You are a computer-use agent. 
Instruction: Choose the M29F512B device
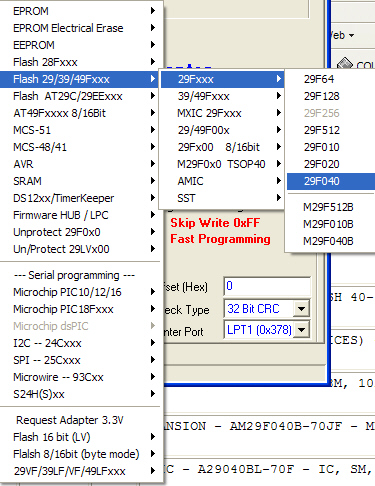(331, 207)
